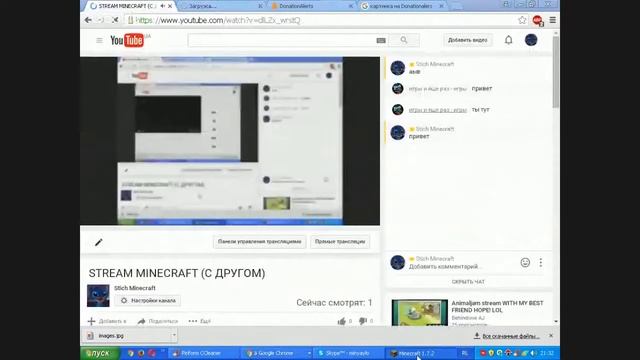Image resolution: width=640 pixels, height=360 pixels.
Task: Close the downloads bar
Action: (x=551, y=336)
